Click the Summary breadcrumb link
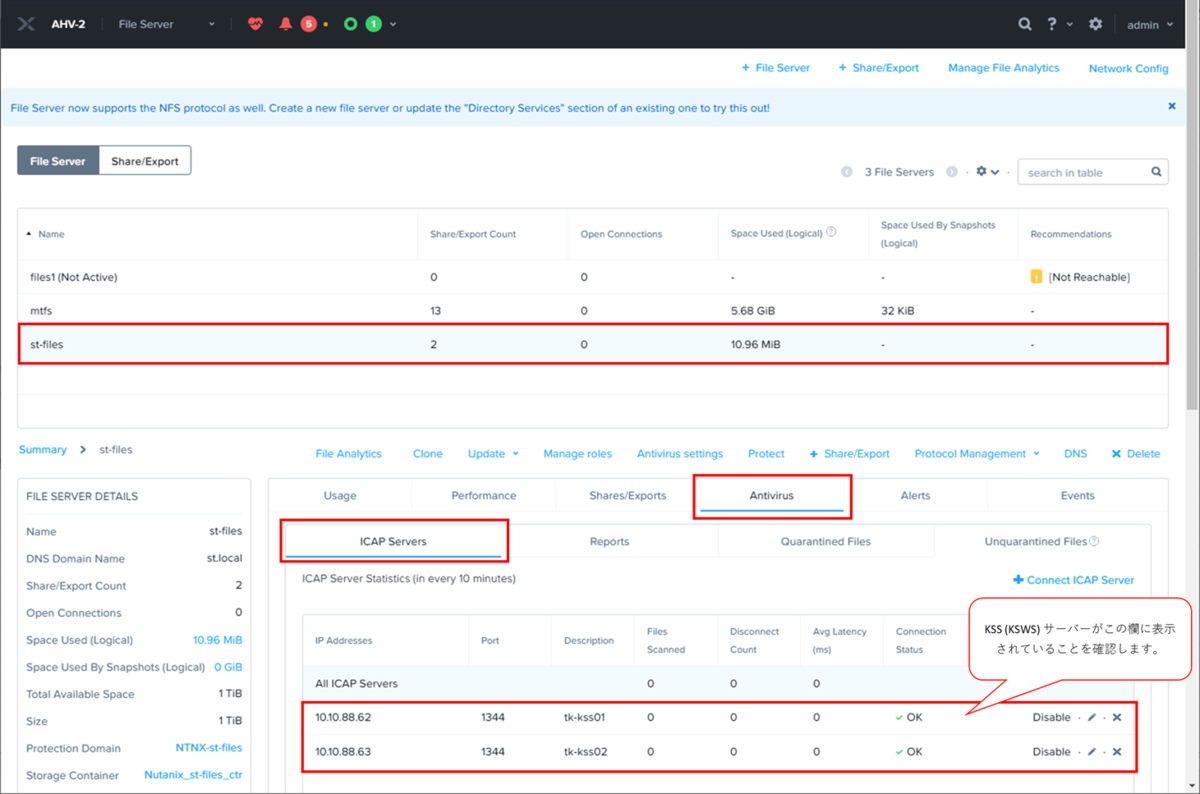The image size is (1200, 794). click(43, 450)
